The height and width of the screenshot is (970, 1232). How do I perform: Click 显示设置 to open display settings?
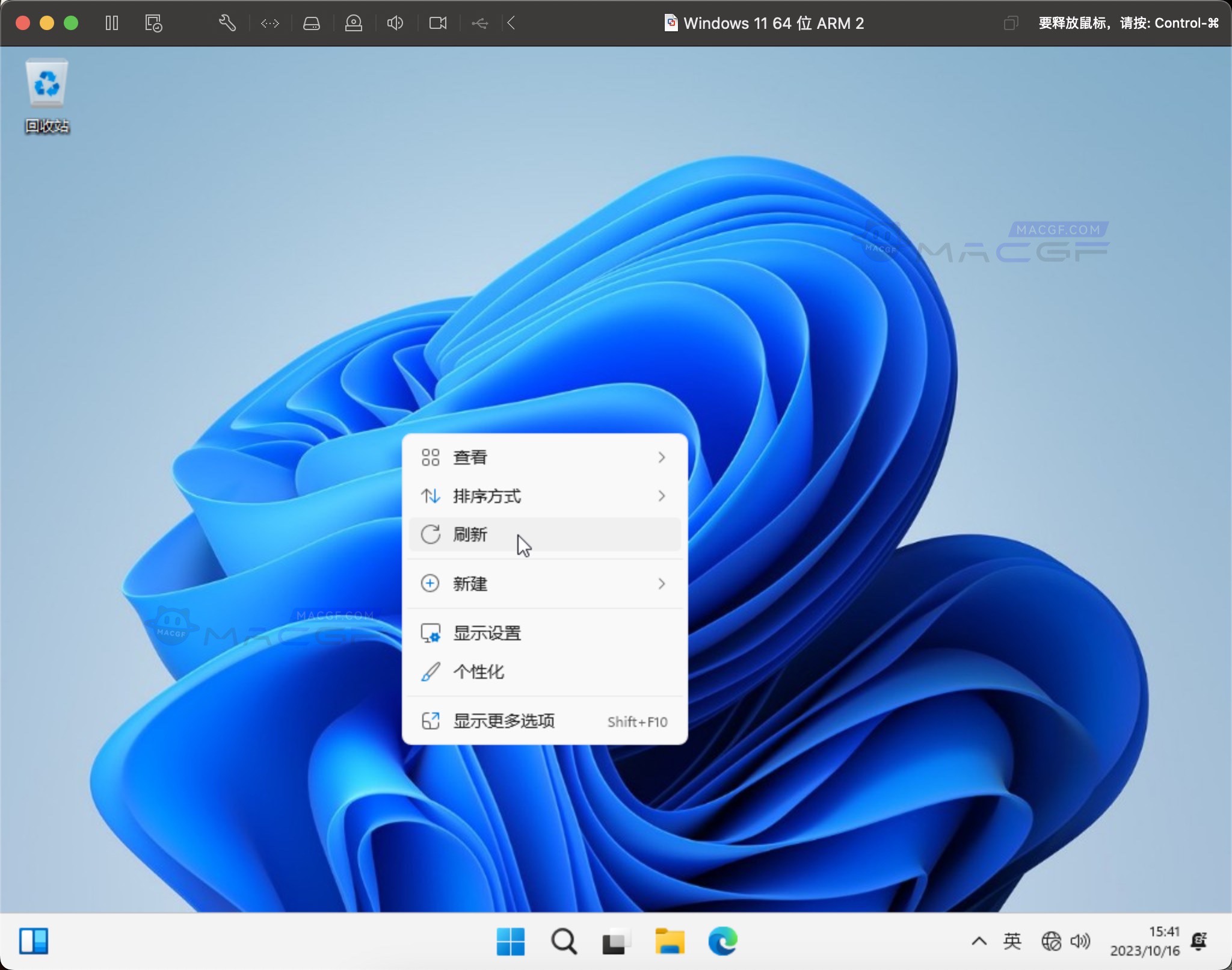(x=487, y=632)
